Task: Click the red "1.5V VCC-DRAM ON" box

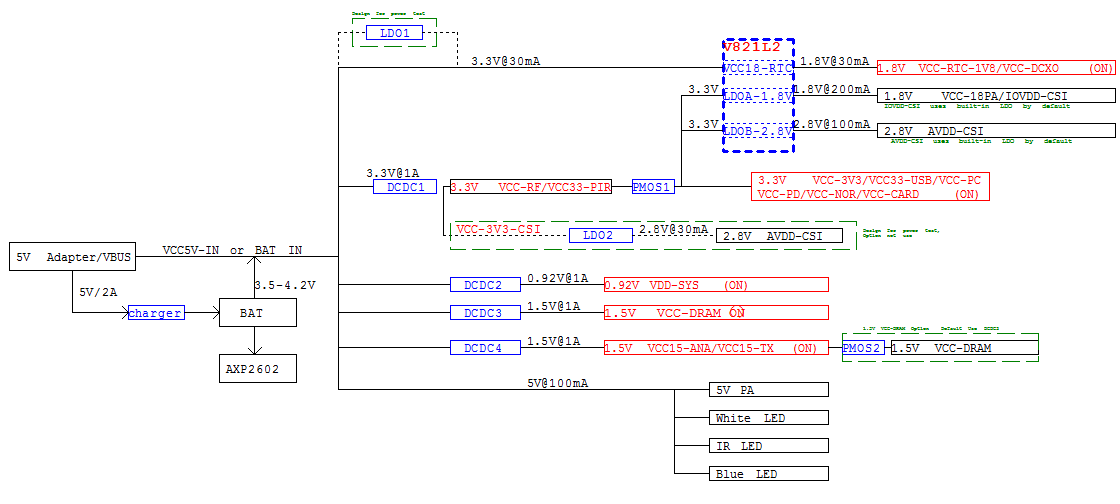Action: [x=716, y=313]
